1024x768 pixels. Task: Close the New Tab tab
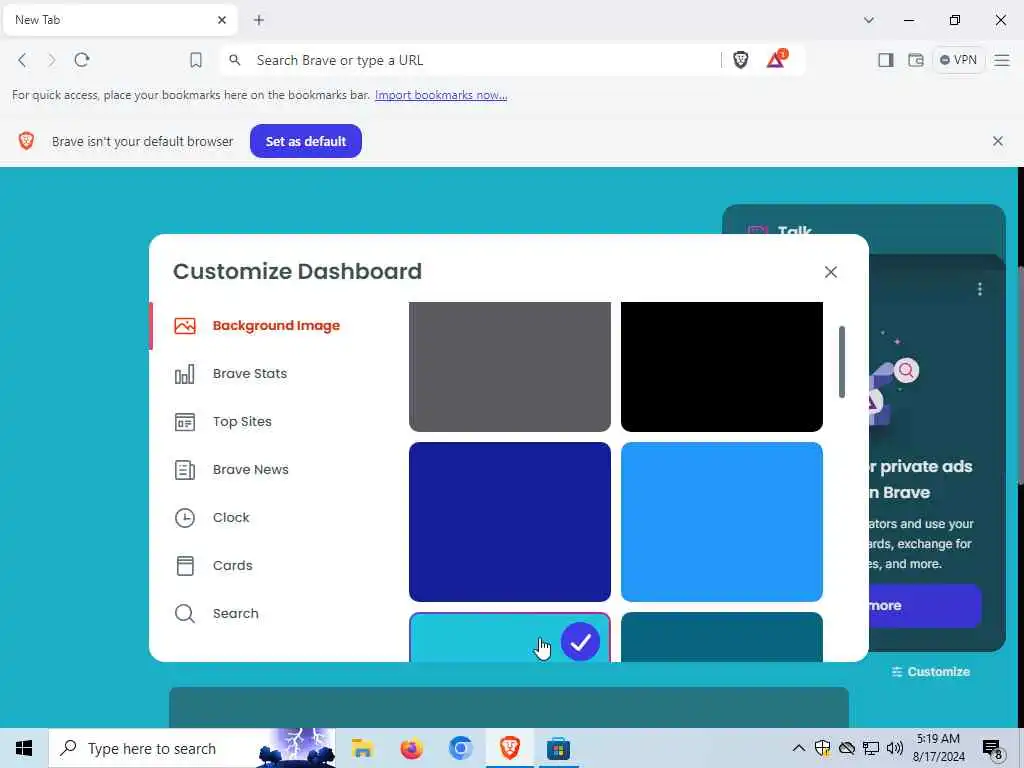(x=222, y=20)
